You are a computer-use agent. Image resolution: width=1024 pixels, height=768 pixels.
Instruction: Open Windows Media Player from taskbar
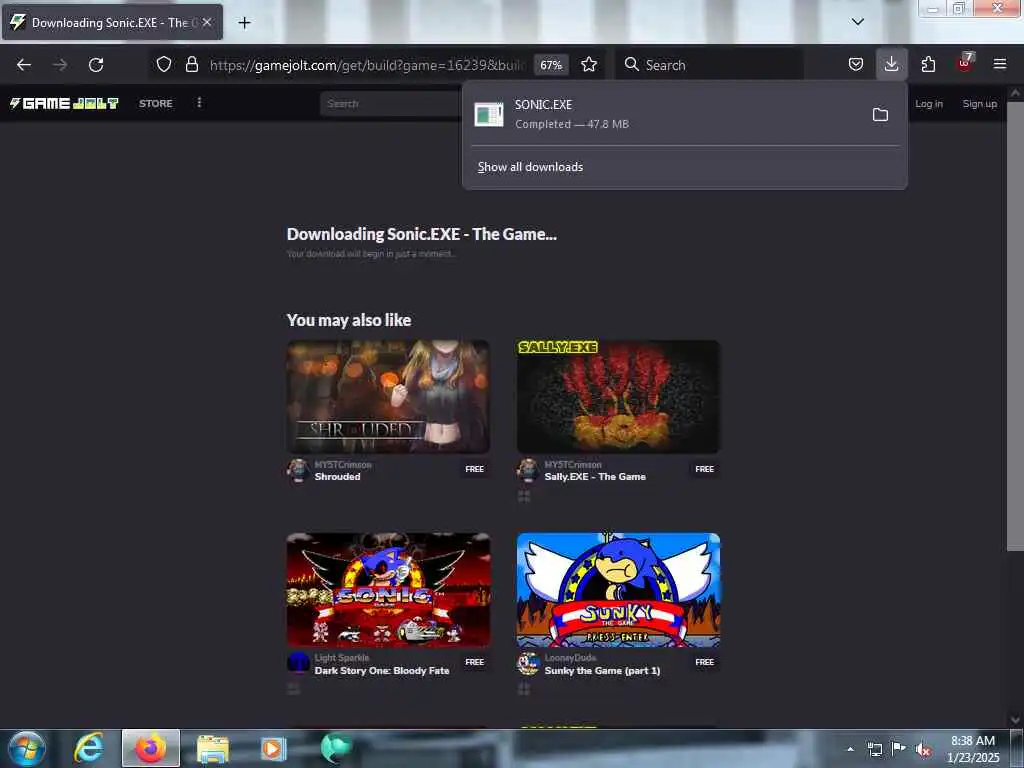[273, 748]
